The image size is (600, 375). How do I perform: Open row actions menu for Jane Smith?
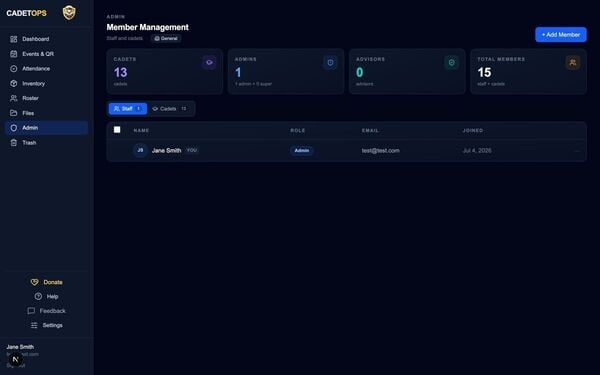tap(577, 151)
